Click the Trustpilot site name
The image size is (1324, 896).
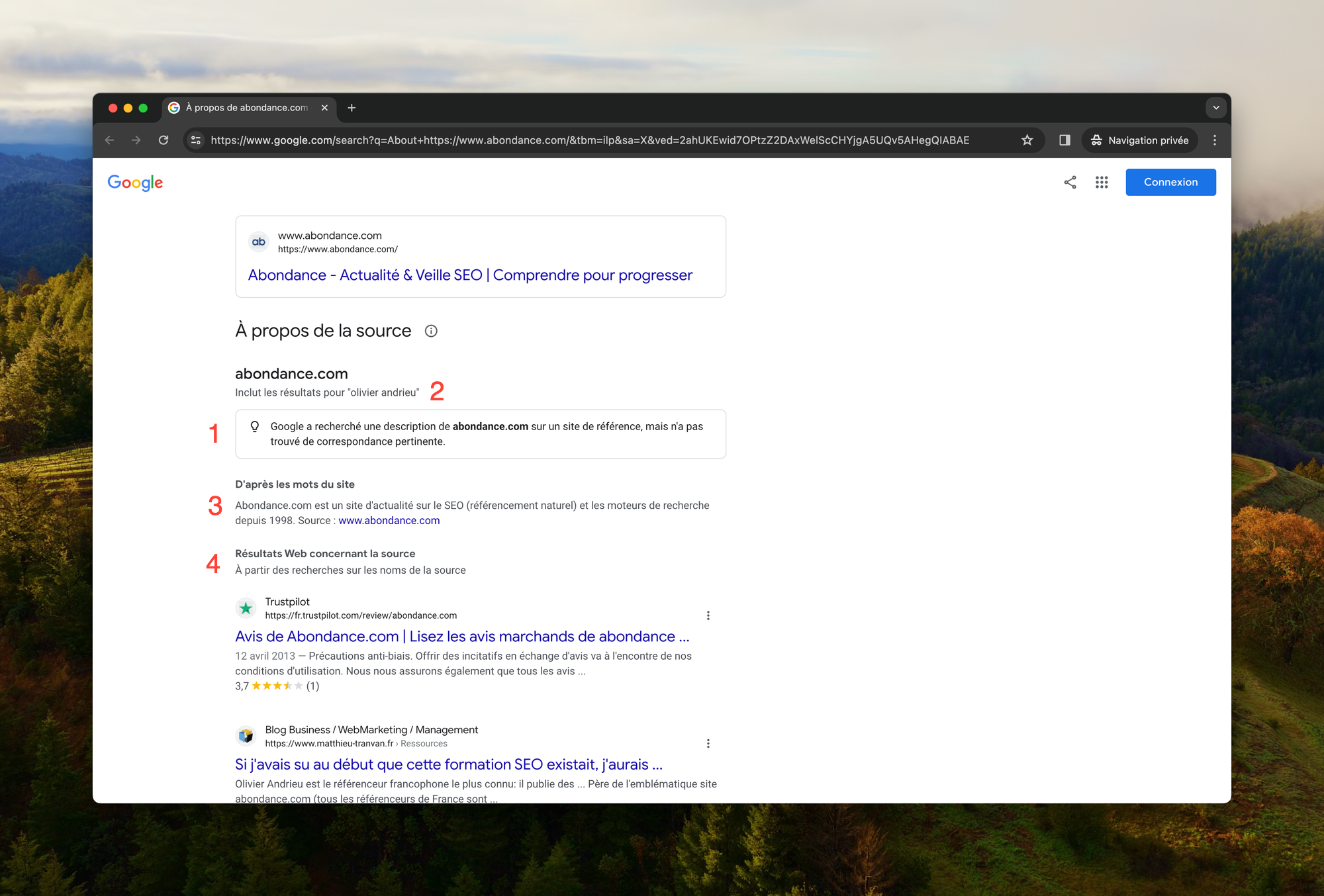click(x=287, y=602)
